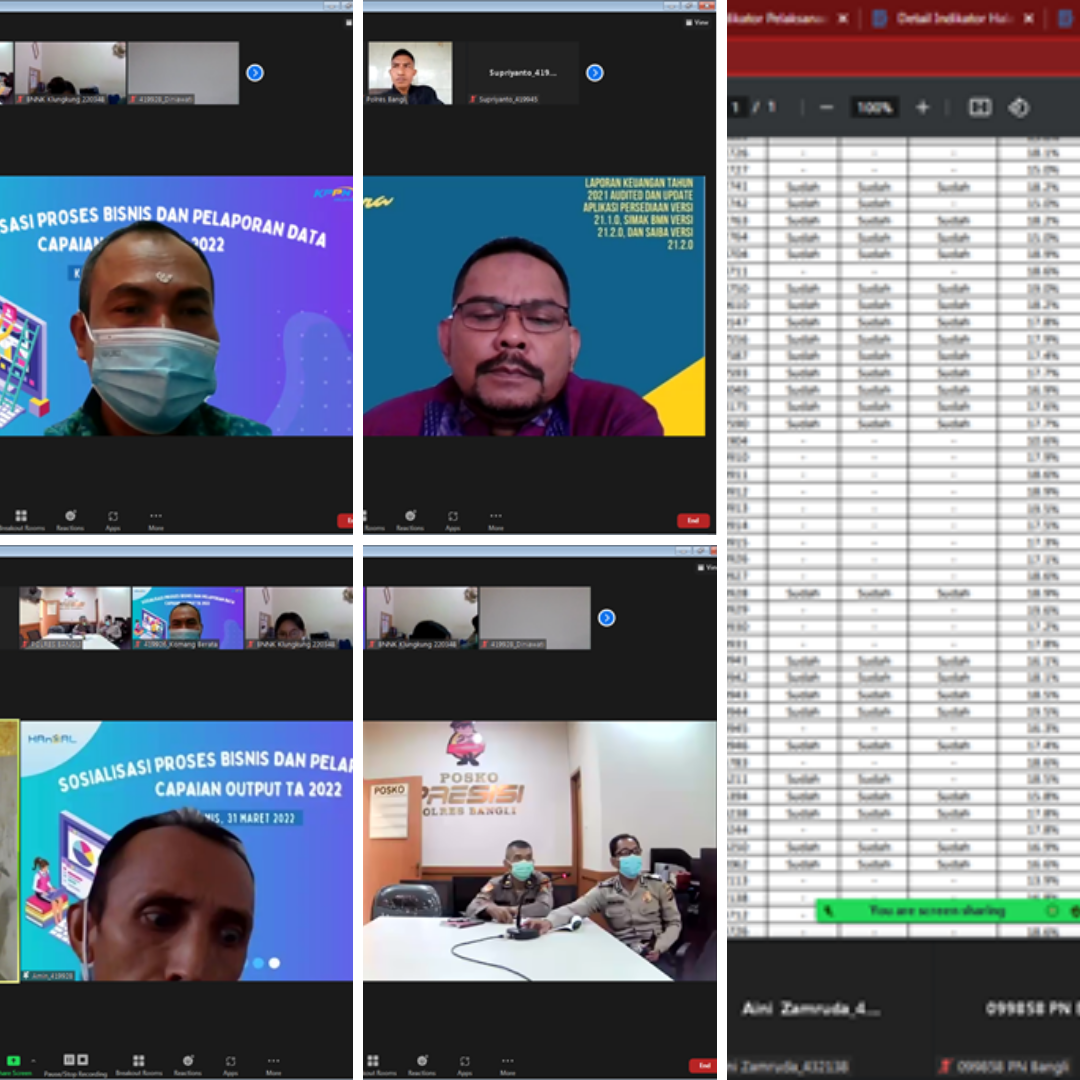Rotate the PDF using the rotate icon
This screenshot has width=1080, height=1080.
pos(1018,107)
